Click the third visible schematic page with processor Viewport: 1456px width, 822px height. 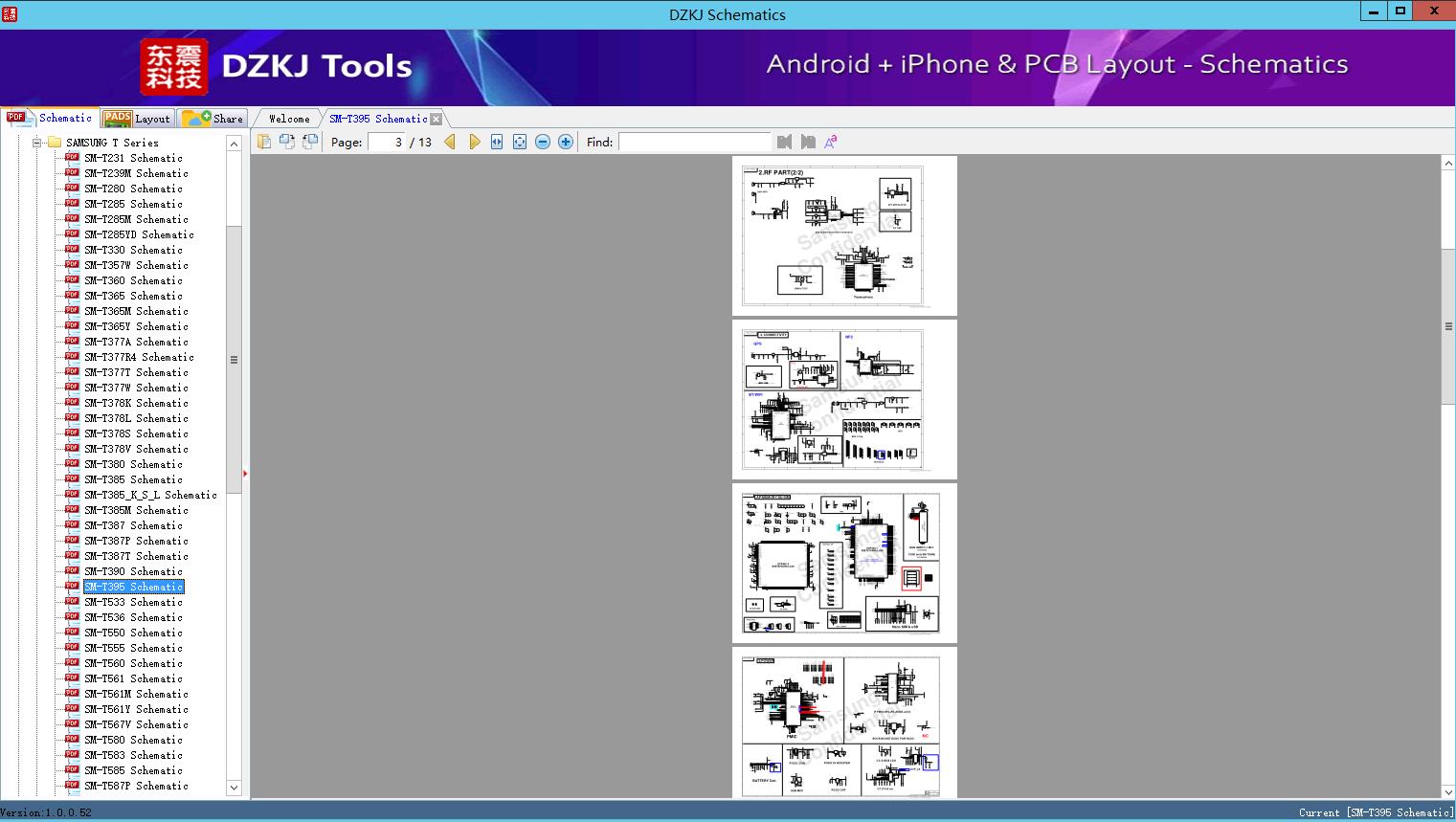click(844, 563)
